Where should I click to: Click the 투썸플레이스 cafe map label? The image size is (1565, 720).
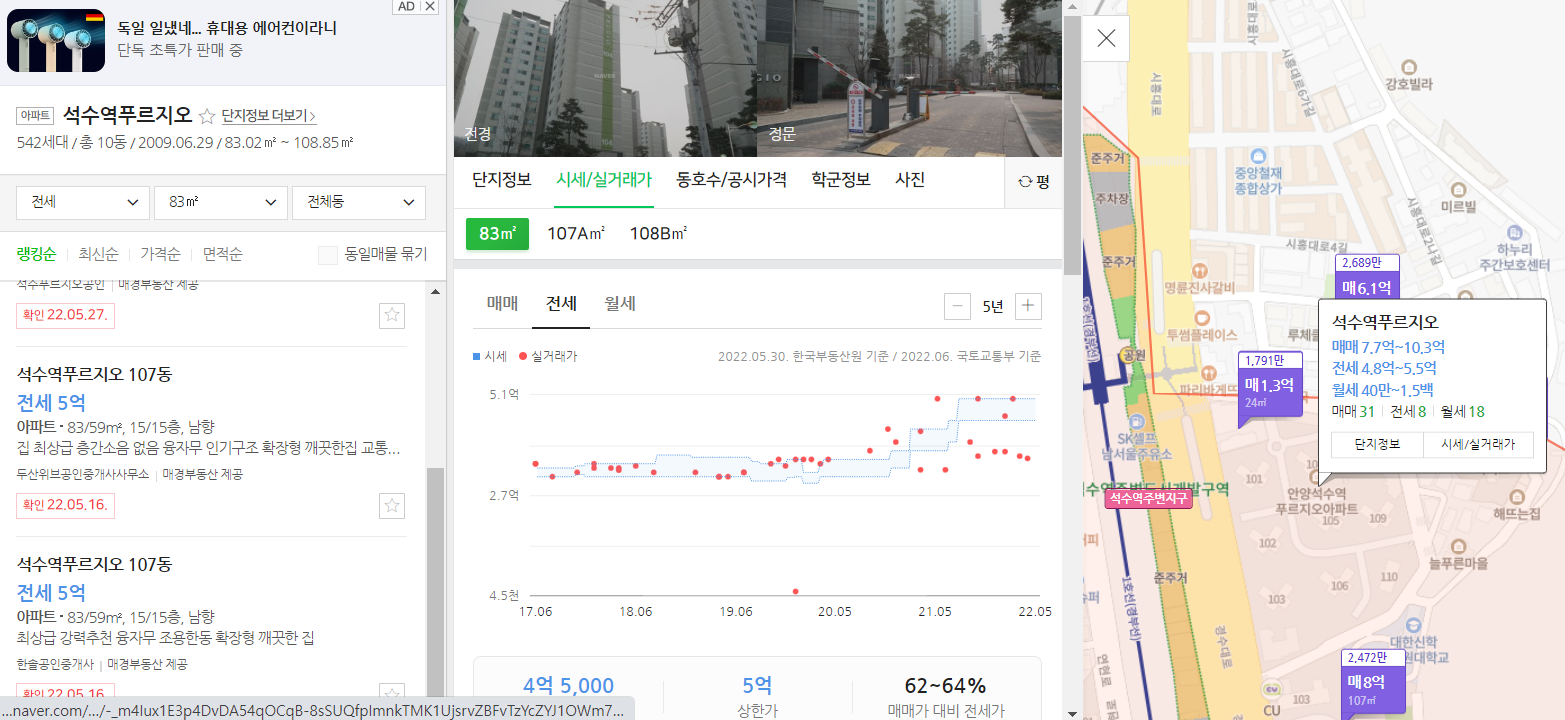point(1201,335)
